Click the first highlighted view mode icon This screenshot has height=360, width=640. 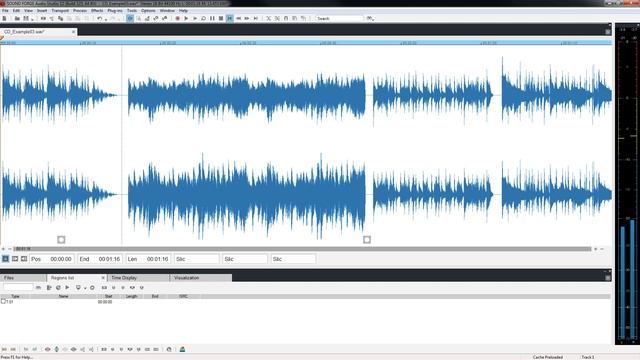[6, 259]
